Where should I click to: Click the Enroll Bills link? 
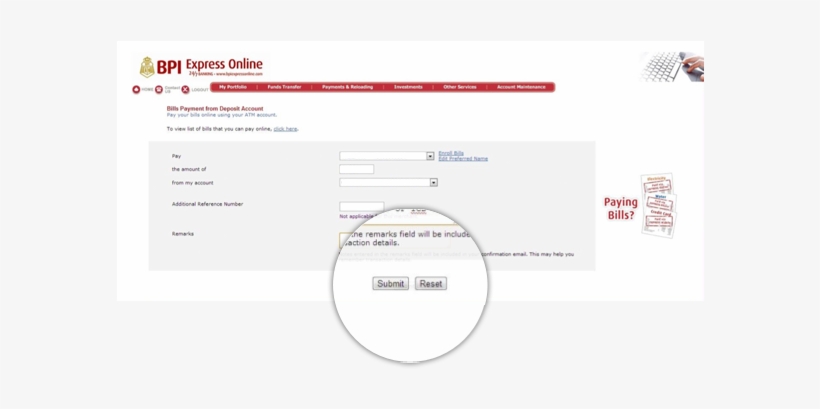451,153
